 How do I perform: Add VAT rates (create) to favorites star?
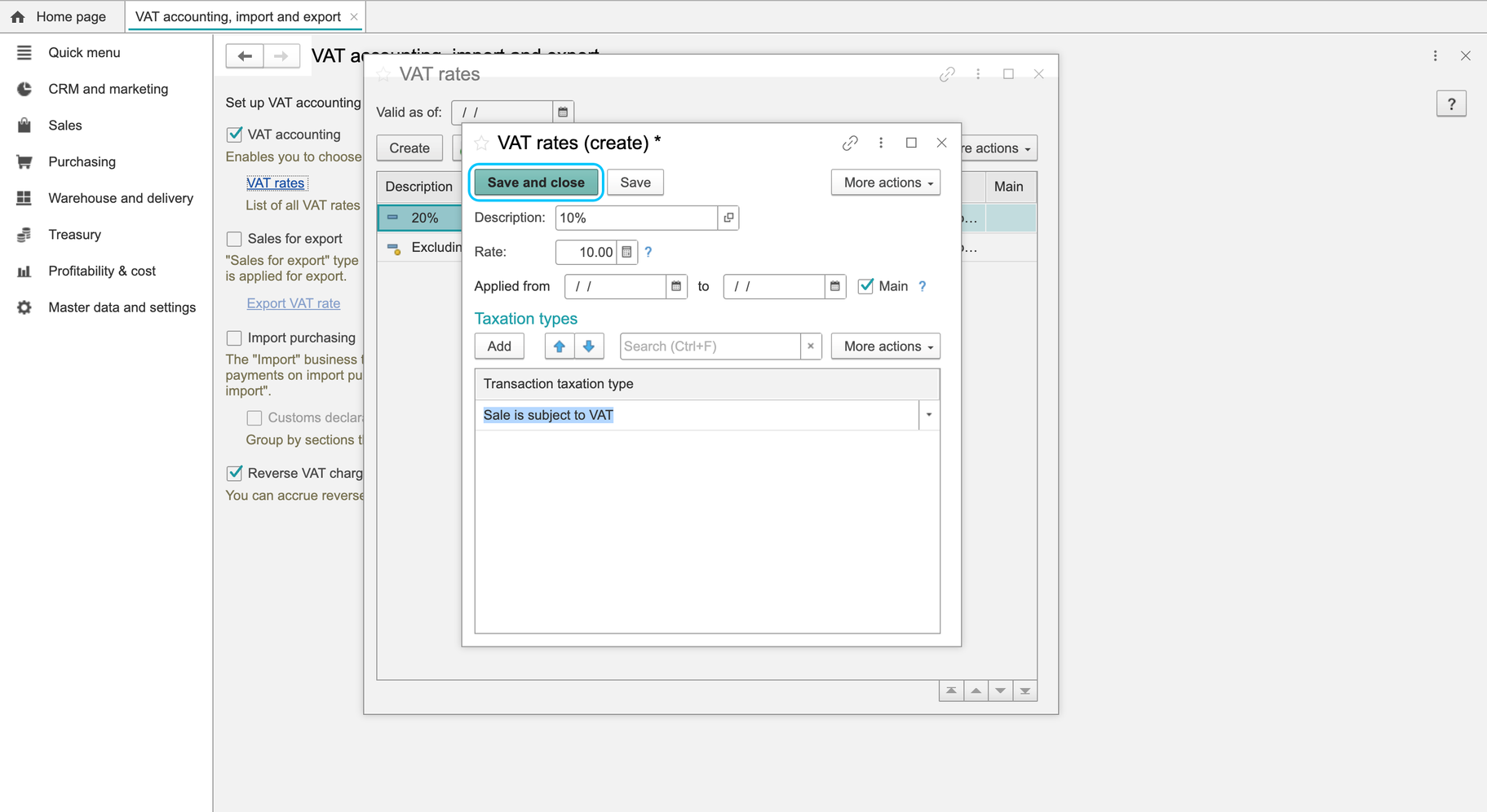click(x=482, y=143)
